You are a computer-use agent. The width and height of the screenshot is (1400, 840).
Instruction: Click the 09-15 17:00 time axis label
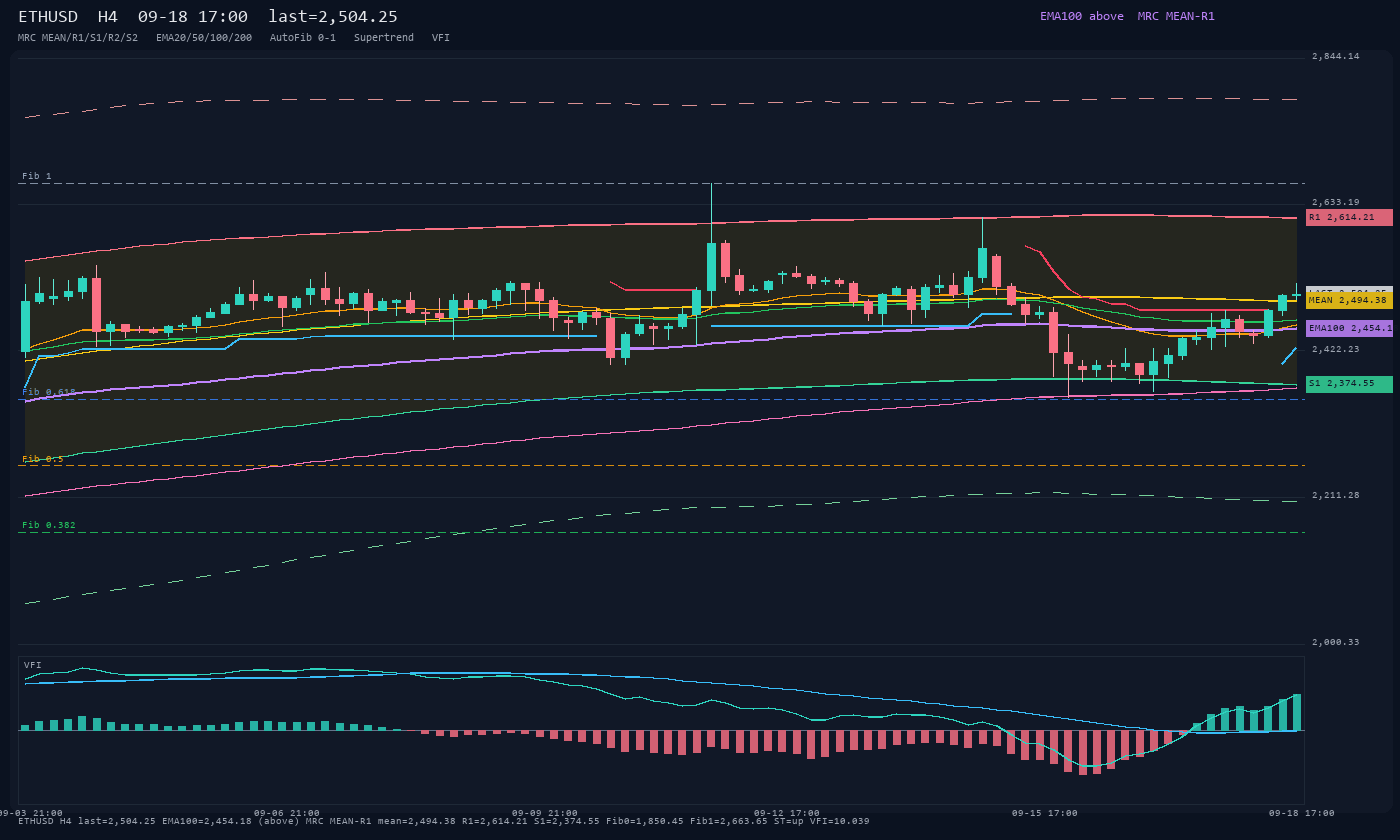(x=1045, y=813)
